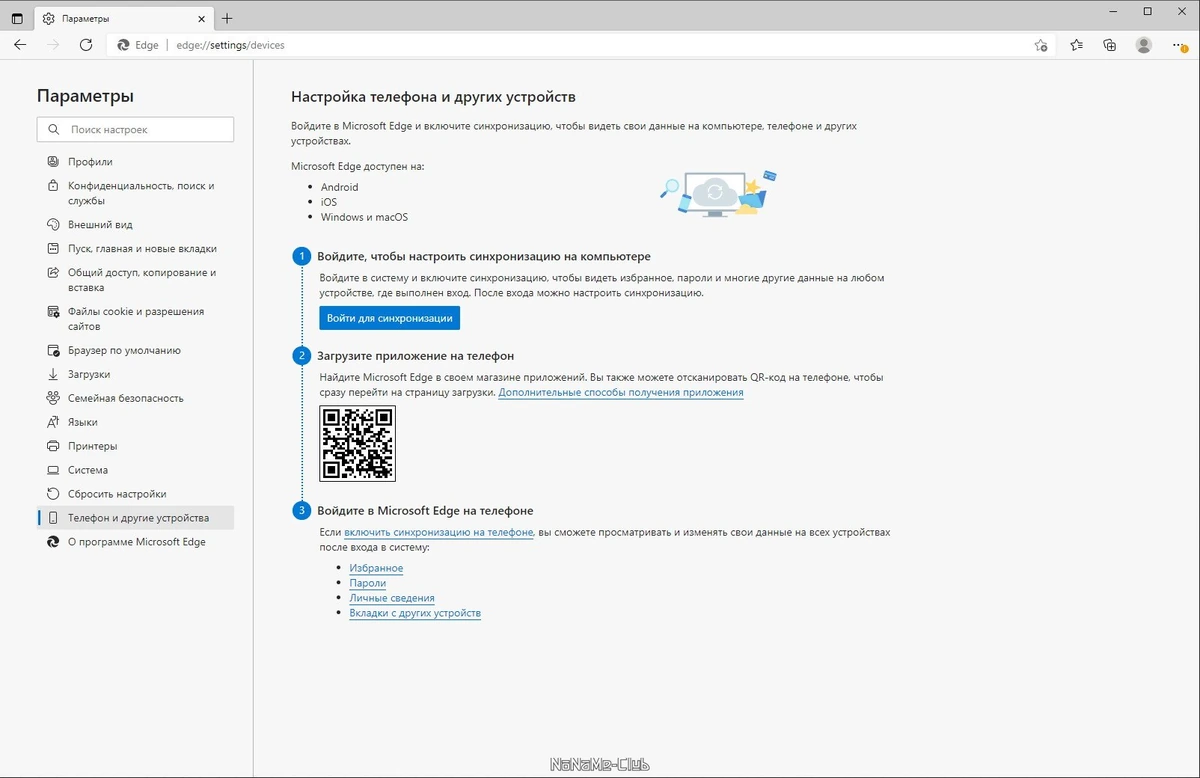Open the Favorites list icon
1200x778 pixels.
click(1076, 45)
